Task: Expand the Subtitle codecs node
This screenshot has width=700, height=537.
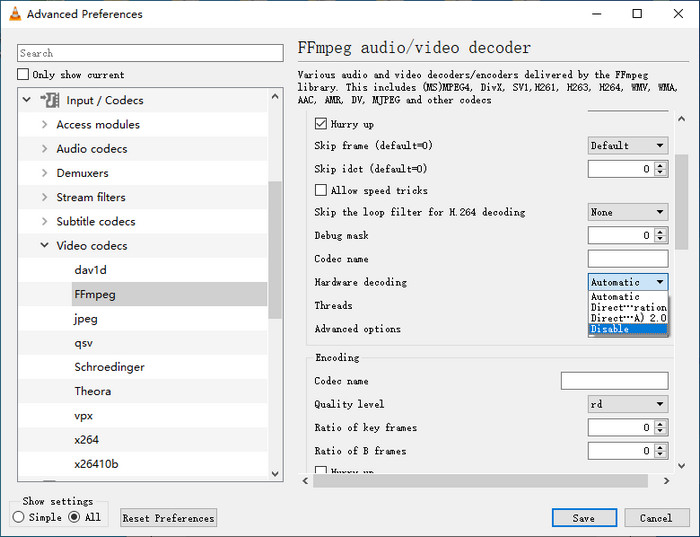Action: pyautogui.click(x=44, y=221)
